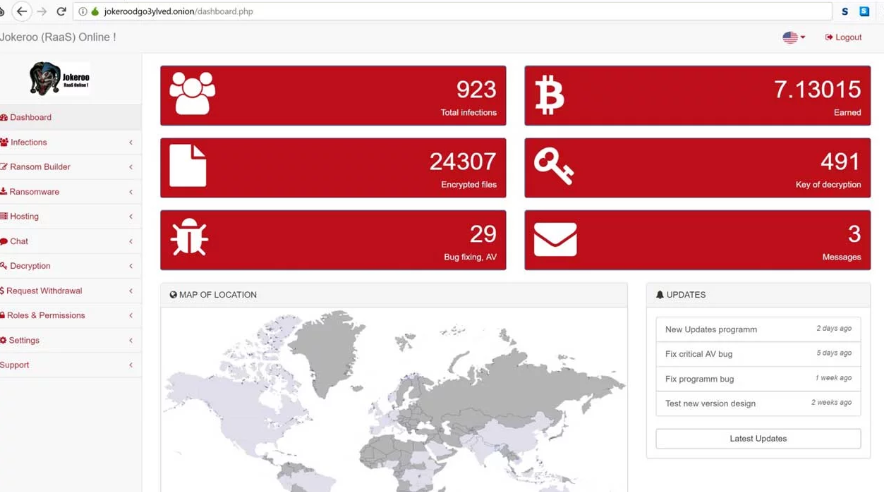
Task: Open the language flag dropdown
Action: [x=793, y=37]
